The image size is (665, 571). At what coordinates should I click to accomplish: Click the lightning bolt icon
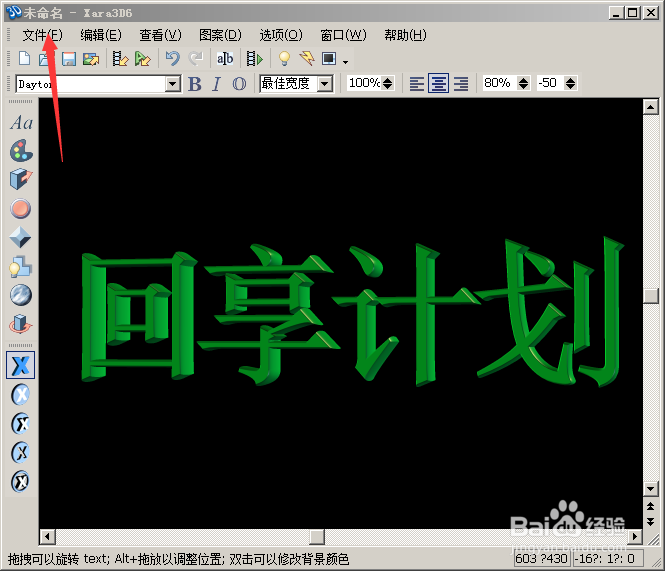coord(307,59)
